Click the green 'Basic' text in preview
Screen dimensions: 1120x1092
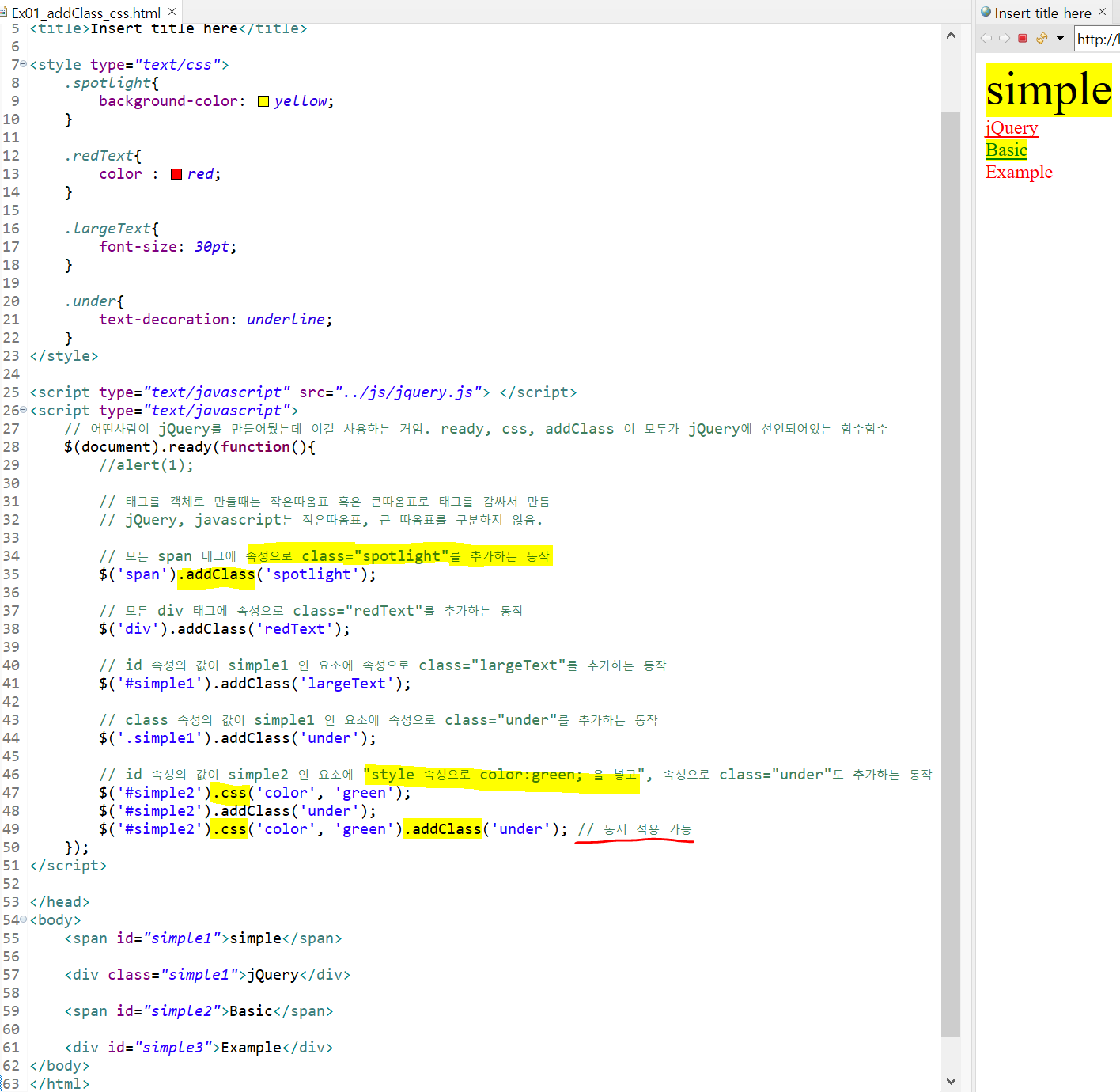(x=1006, y=150)
